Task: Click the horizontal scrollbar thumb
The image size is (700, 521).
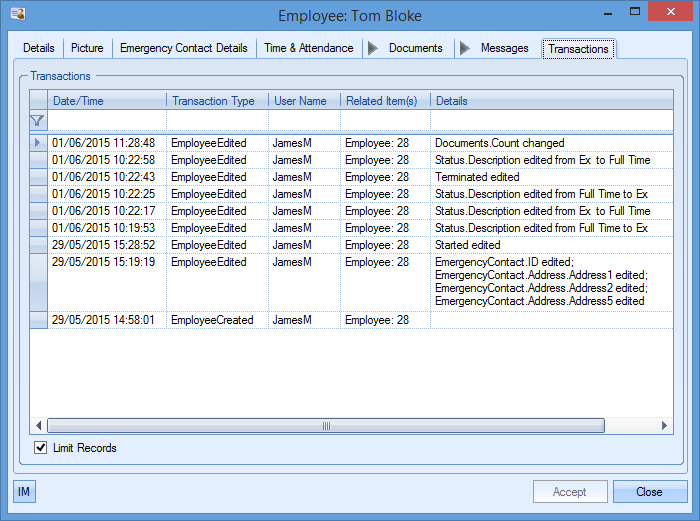Action: coord(325,425)
